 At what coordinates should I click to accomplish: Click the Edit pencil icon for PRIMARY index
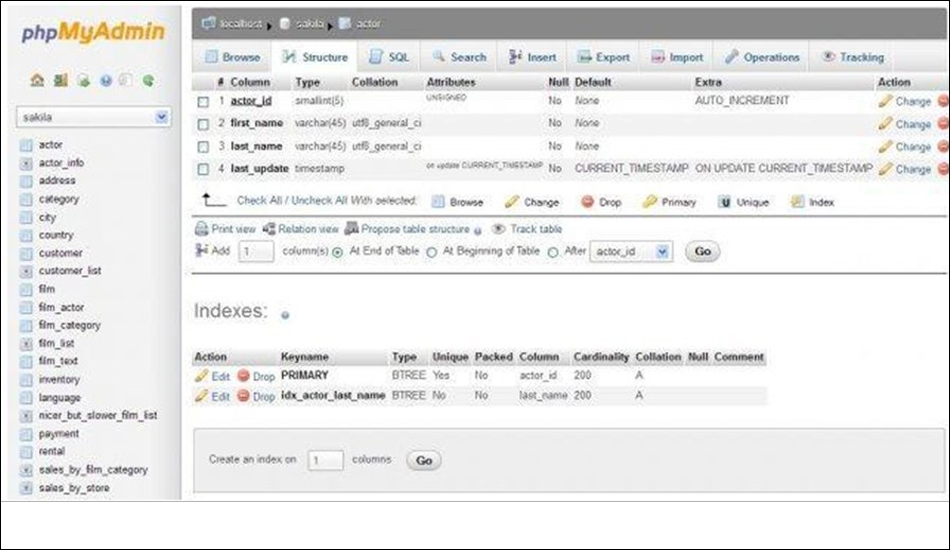(x=202, y=376)
